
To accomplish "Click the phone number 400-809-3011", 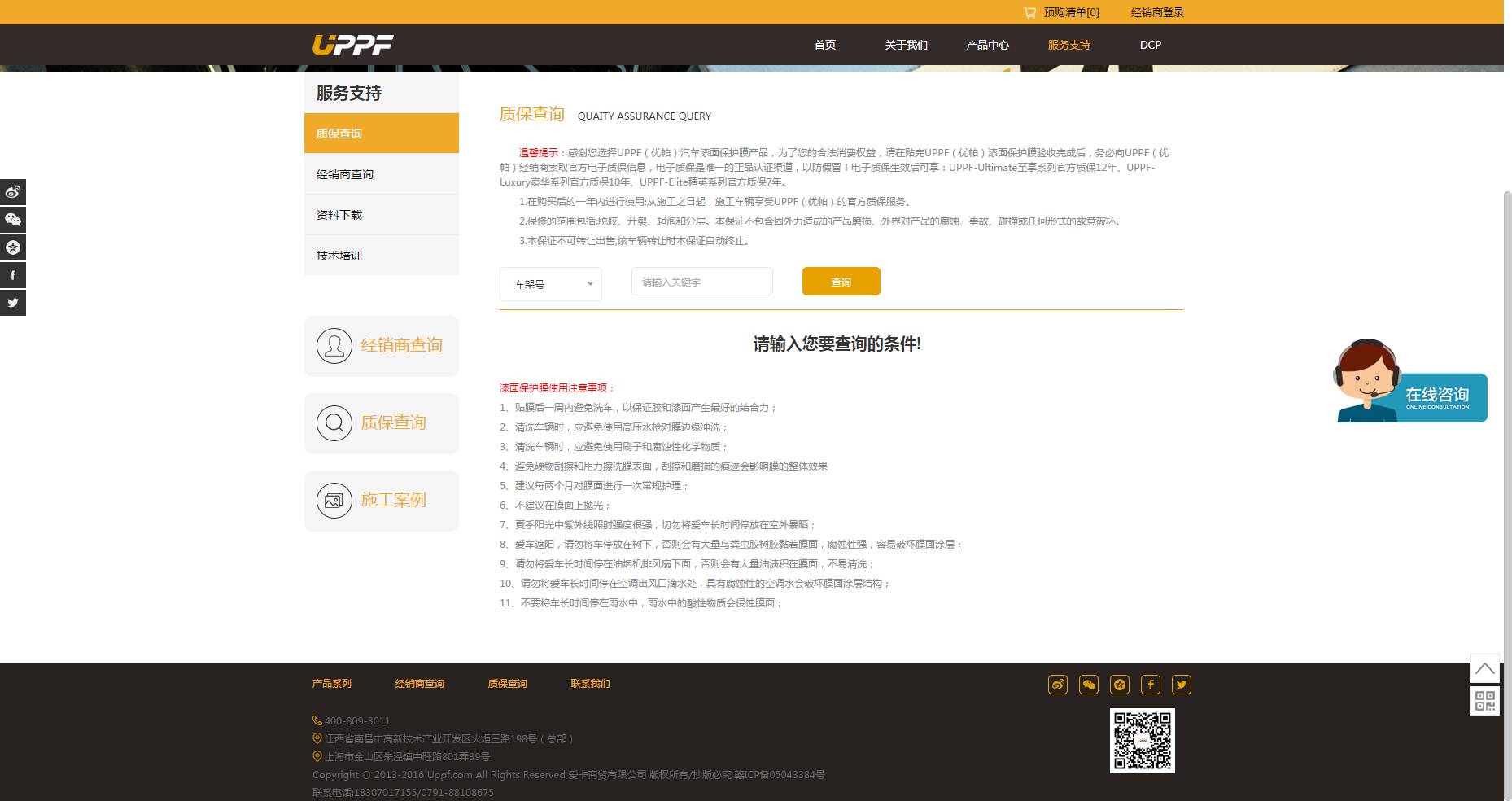I will click(x=357, y=720).
